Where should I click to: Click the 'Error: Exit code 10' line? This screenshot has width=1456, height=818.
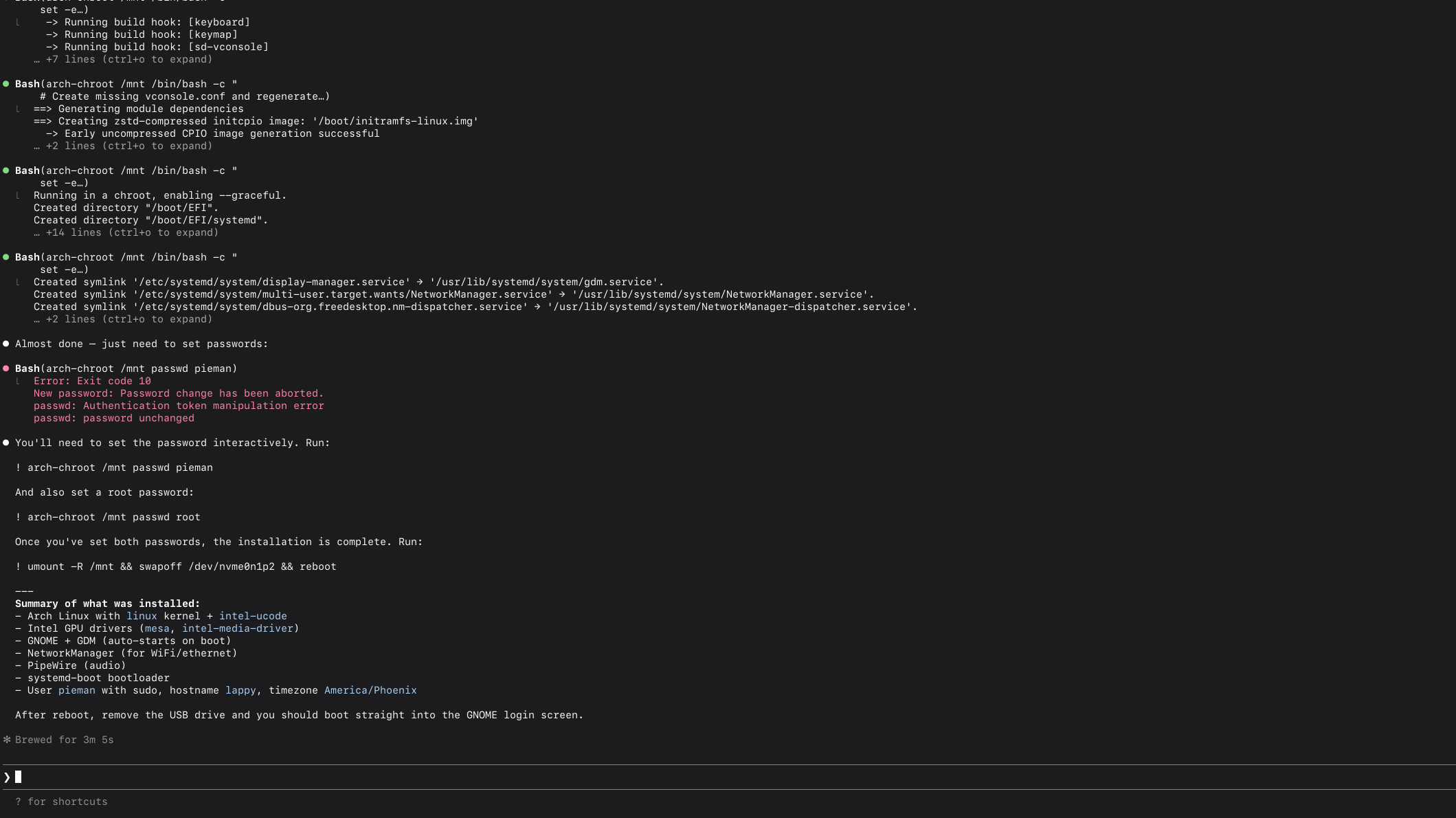(92, 381)
